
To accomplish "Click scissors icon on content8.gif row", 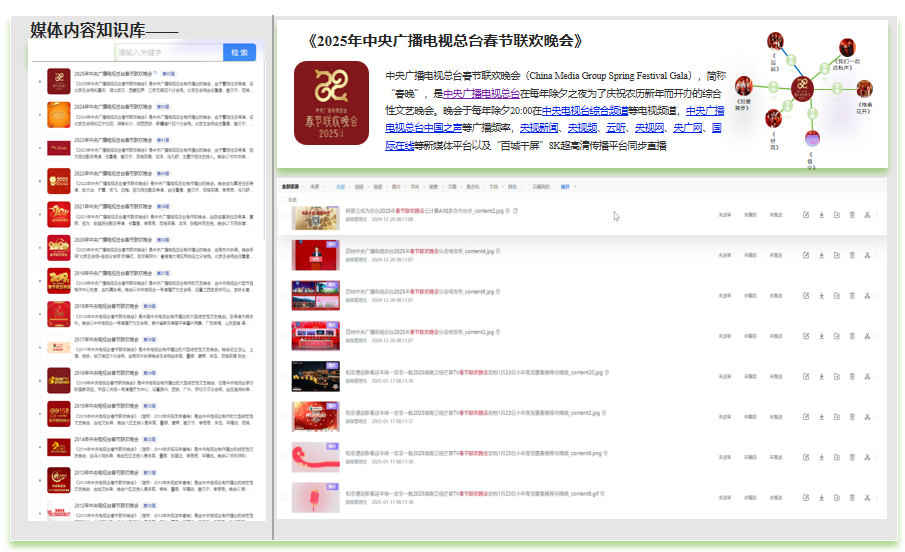I will coord(867,498).
